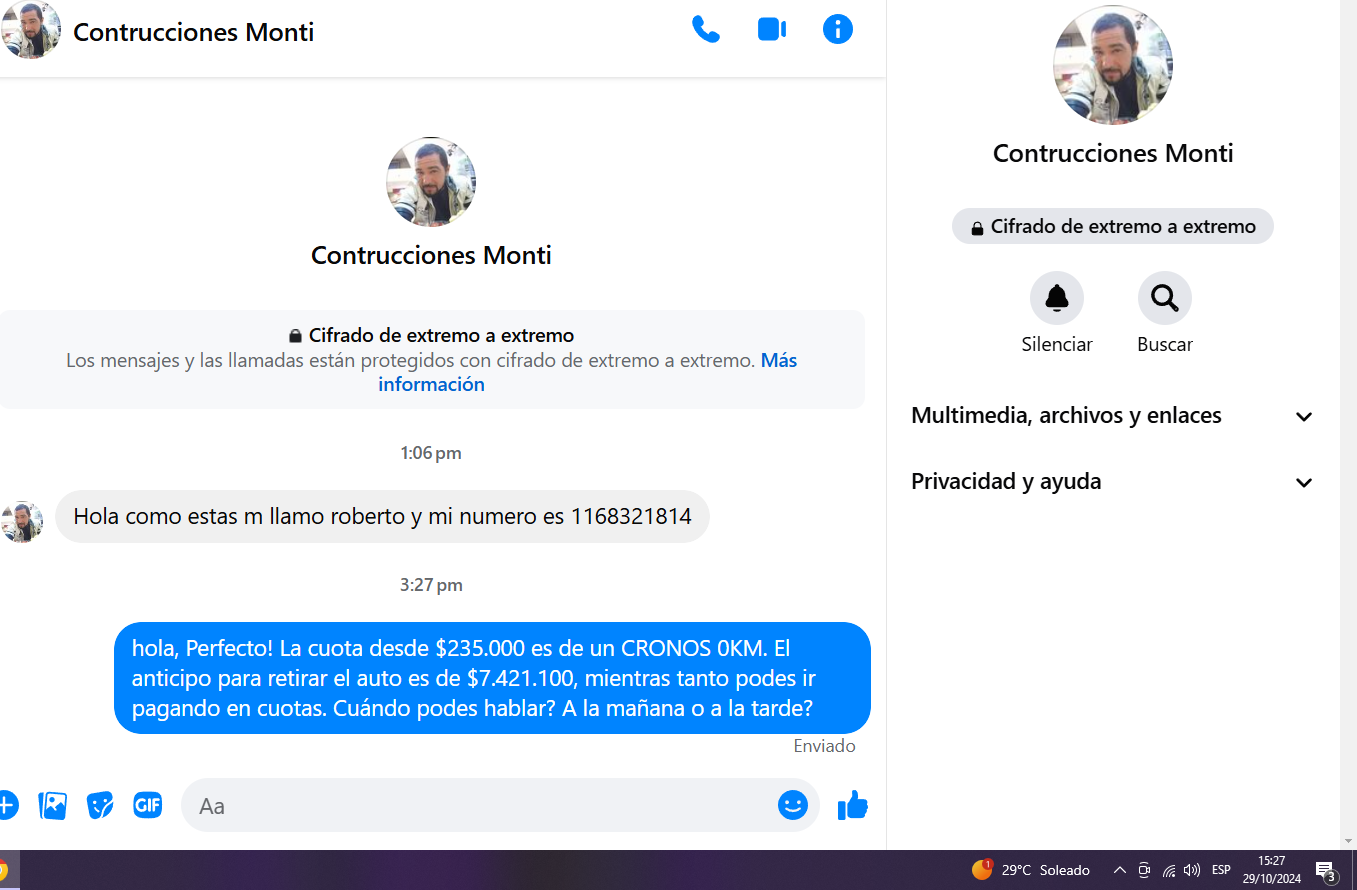Attach a photo with the image icon

[53, 805]
